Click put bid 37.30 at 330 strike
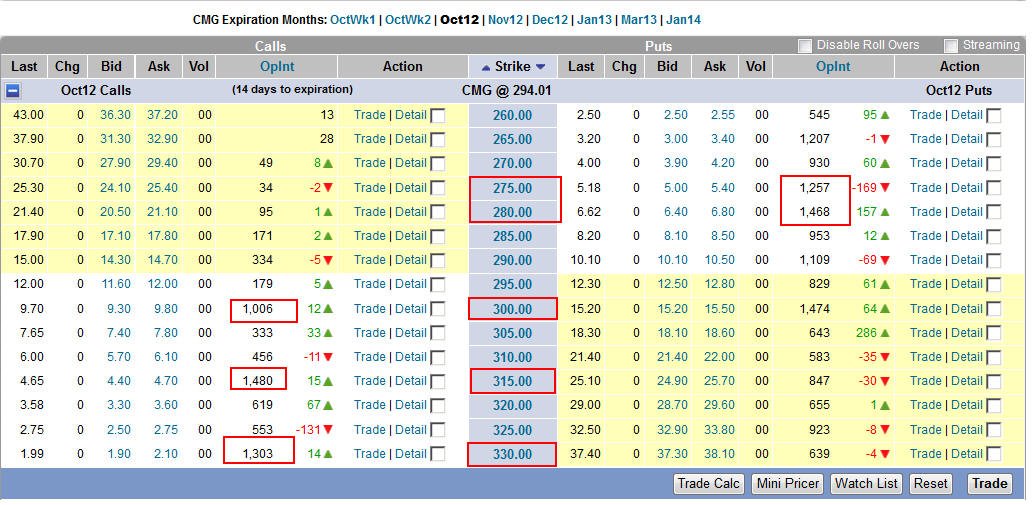 click(672, 453)
